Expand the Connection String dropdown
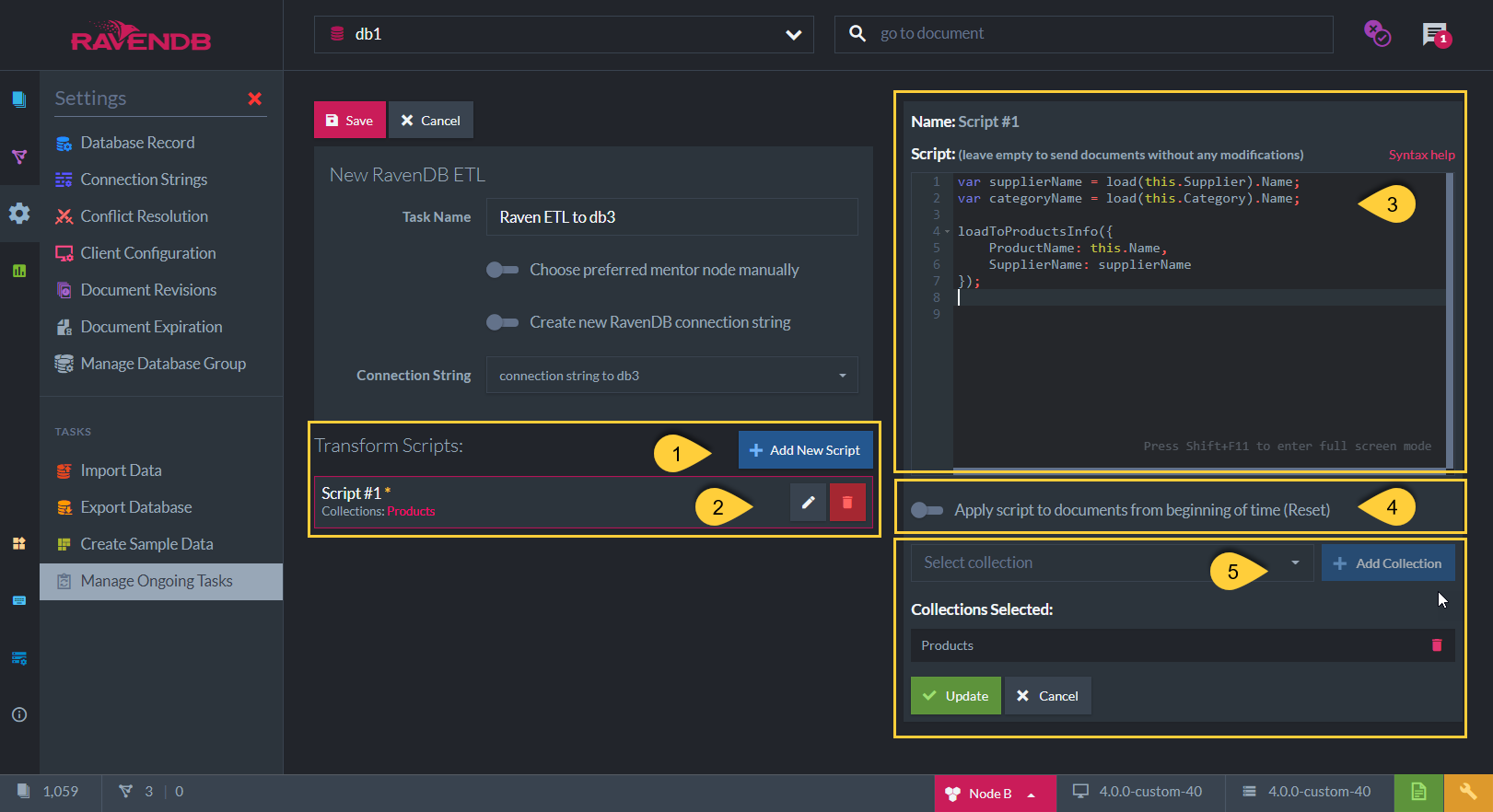This screenshot has width=1493, height=812. 672,376
